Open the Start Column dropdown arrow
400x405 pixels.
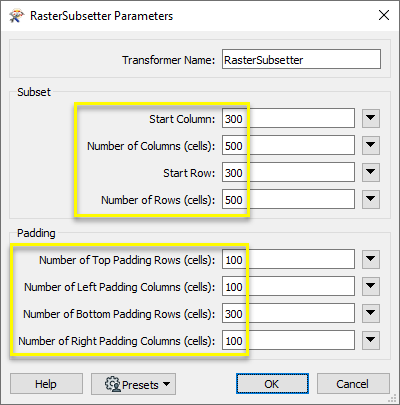click(x=371, y=118)
